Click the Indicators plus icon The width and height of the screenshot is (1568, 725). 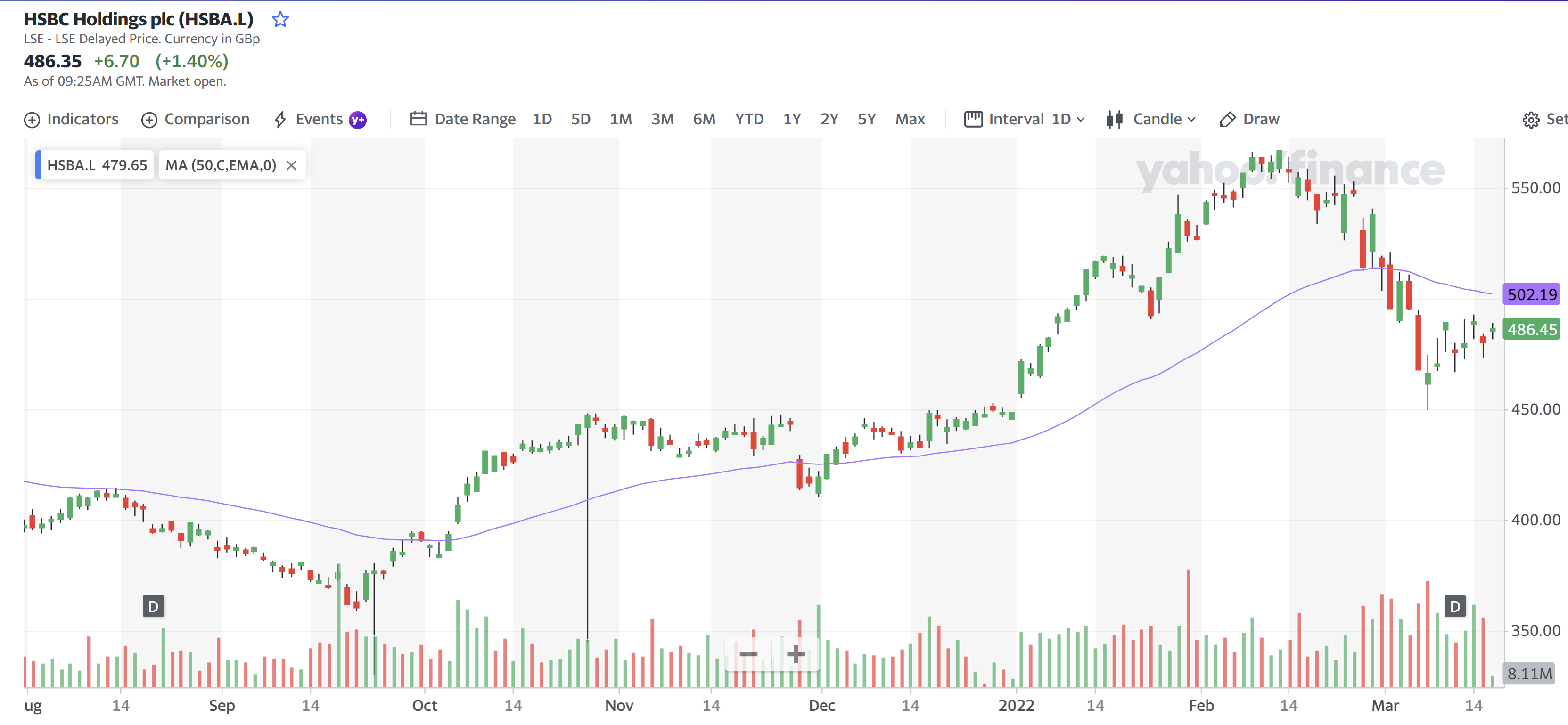(x=32, y=120)
